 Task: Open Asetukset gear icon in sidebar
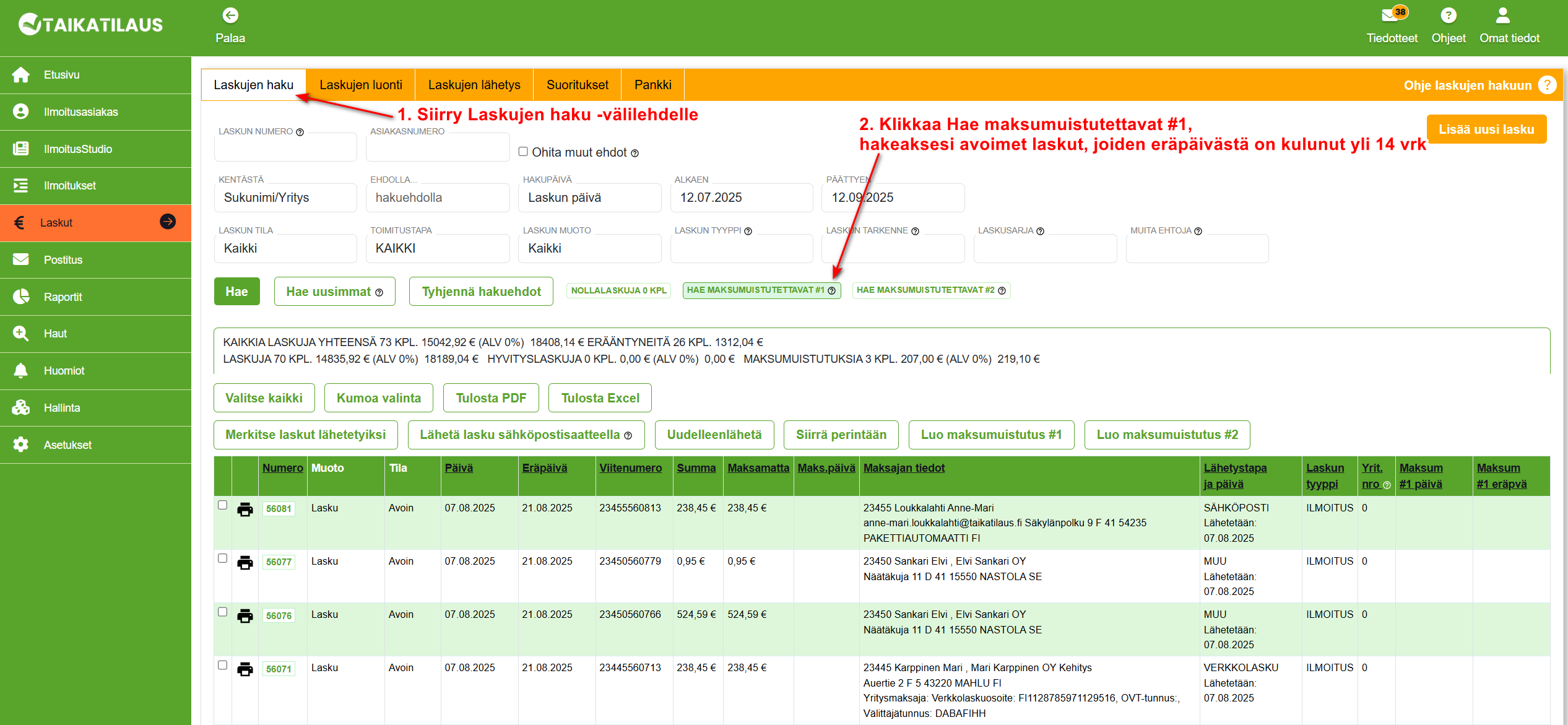click(21, 445)
